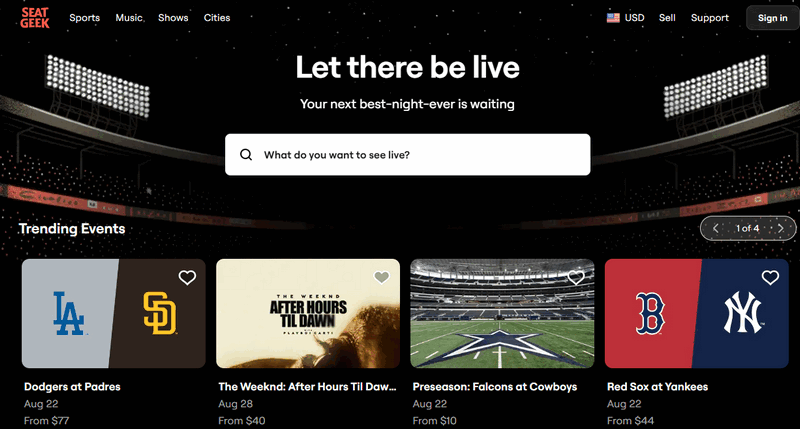The width and height of the screenshot is (800, 429).
Task: Expand the Cities menu
Action: point(217,18)
